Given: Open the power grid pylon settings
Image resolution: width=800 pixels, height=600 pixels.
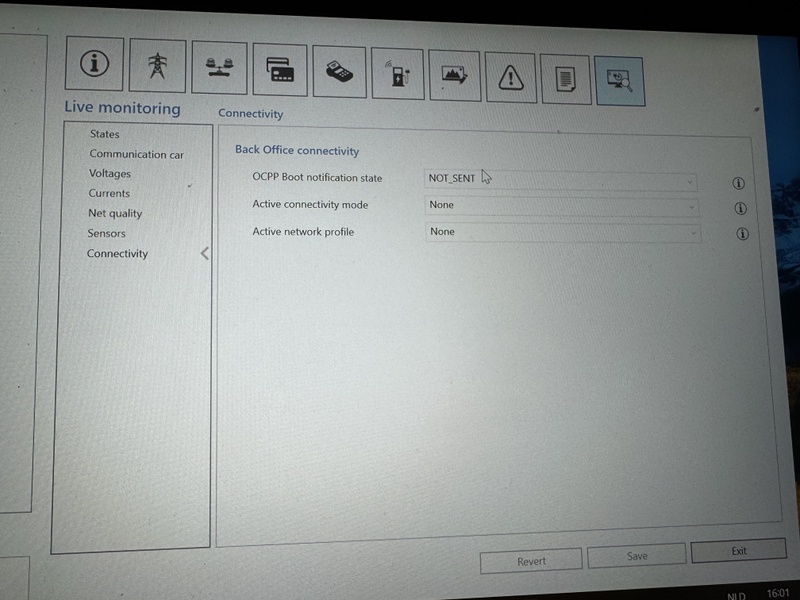Looking at the screenshot, I should (x=158, y=66).
